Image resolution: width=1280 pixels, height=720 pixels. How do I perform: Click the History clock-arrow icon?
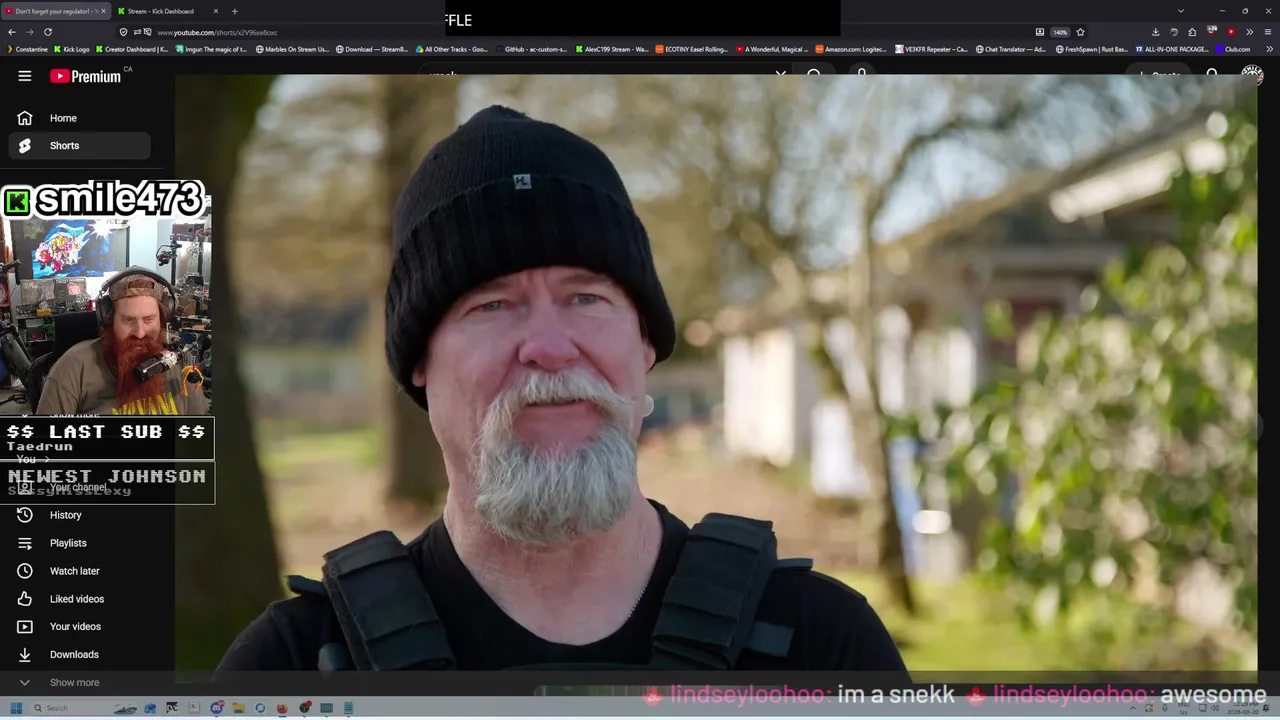pyautogui.click(x=25, y=515)
